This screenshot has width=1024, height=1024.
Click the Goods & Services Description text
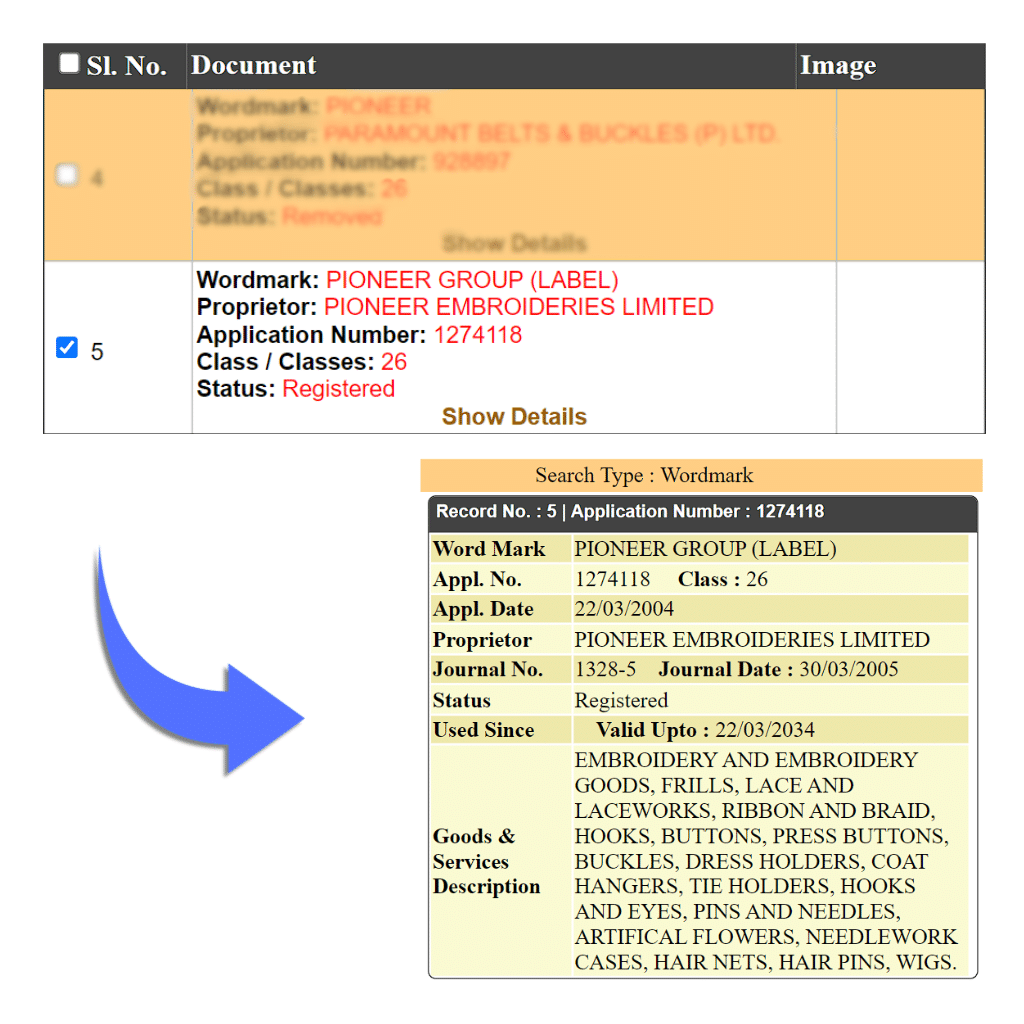point(764,861)
